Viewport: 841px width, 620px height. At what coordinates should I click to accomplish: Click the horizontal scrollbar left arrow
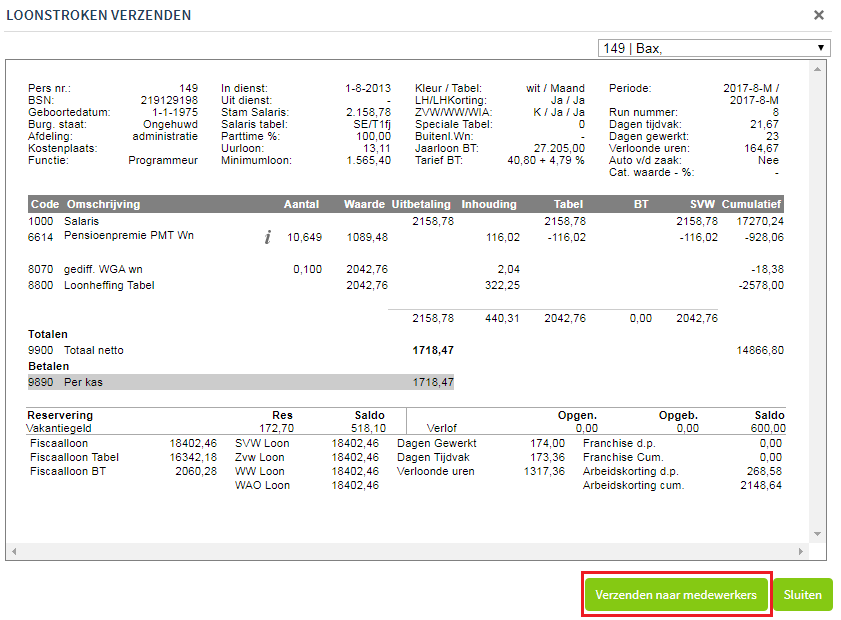click(x=14, y=551)
